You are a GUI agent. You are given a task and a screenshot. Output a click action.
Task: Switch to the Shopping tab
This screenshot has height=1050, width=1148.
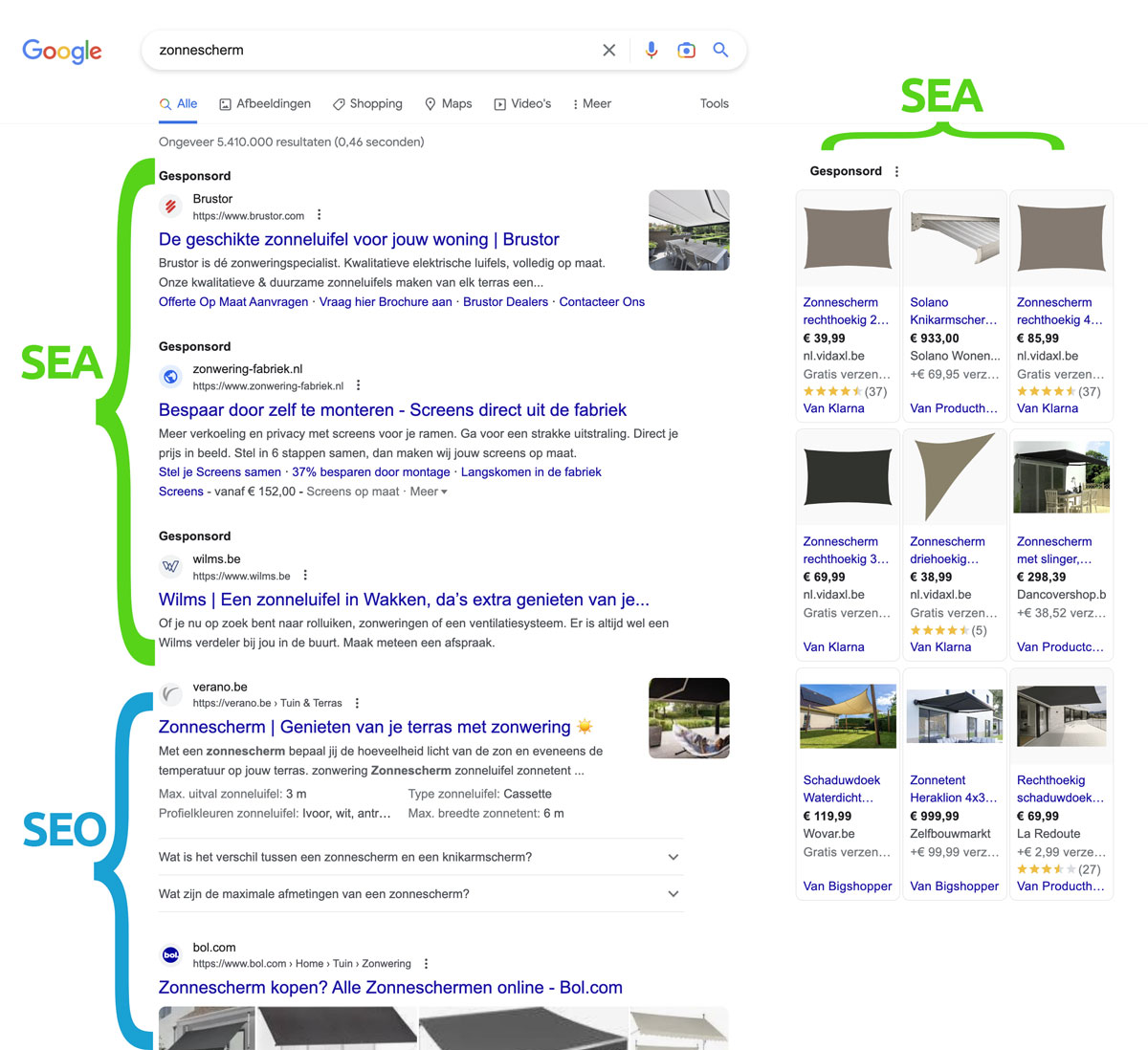(367, 103)
